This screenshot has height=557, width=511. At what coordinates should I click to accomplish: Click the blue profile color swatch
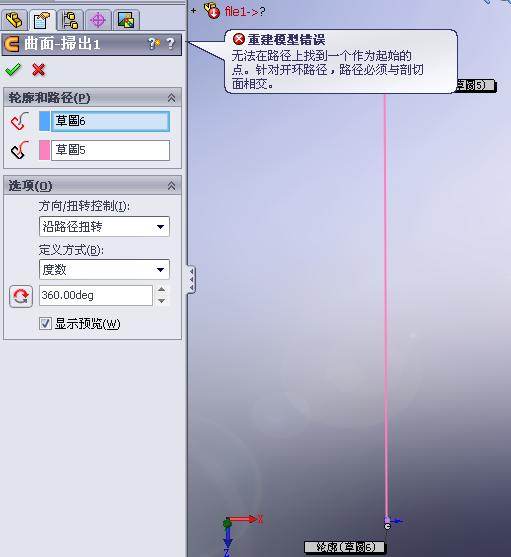[44, 121]
